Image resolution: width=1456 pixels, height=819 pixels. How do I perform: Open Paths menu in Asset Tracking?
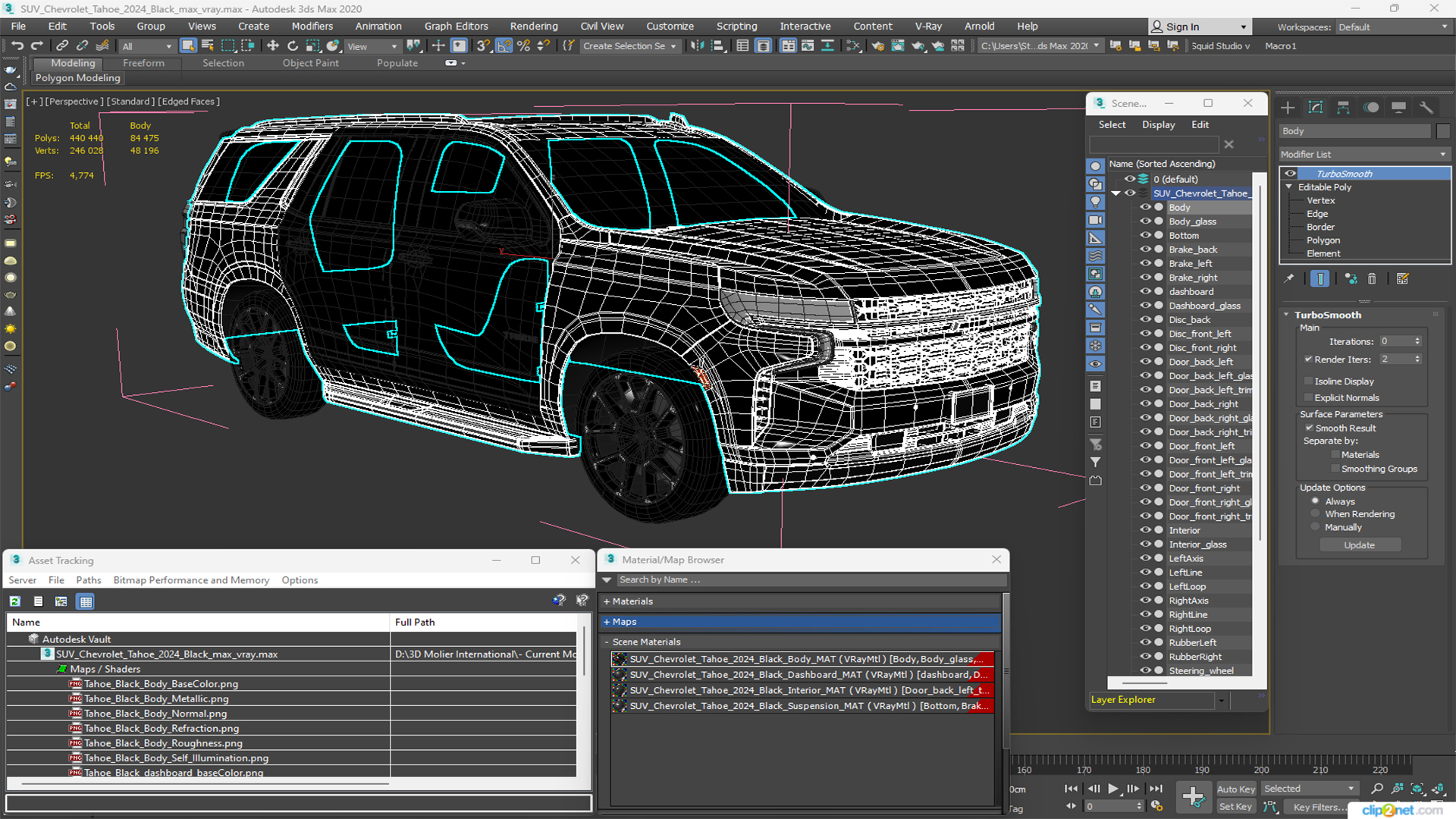click(88, 580)
